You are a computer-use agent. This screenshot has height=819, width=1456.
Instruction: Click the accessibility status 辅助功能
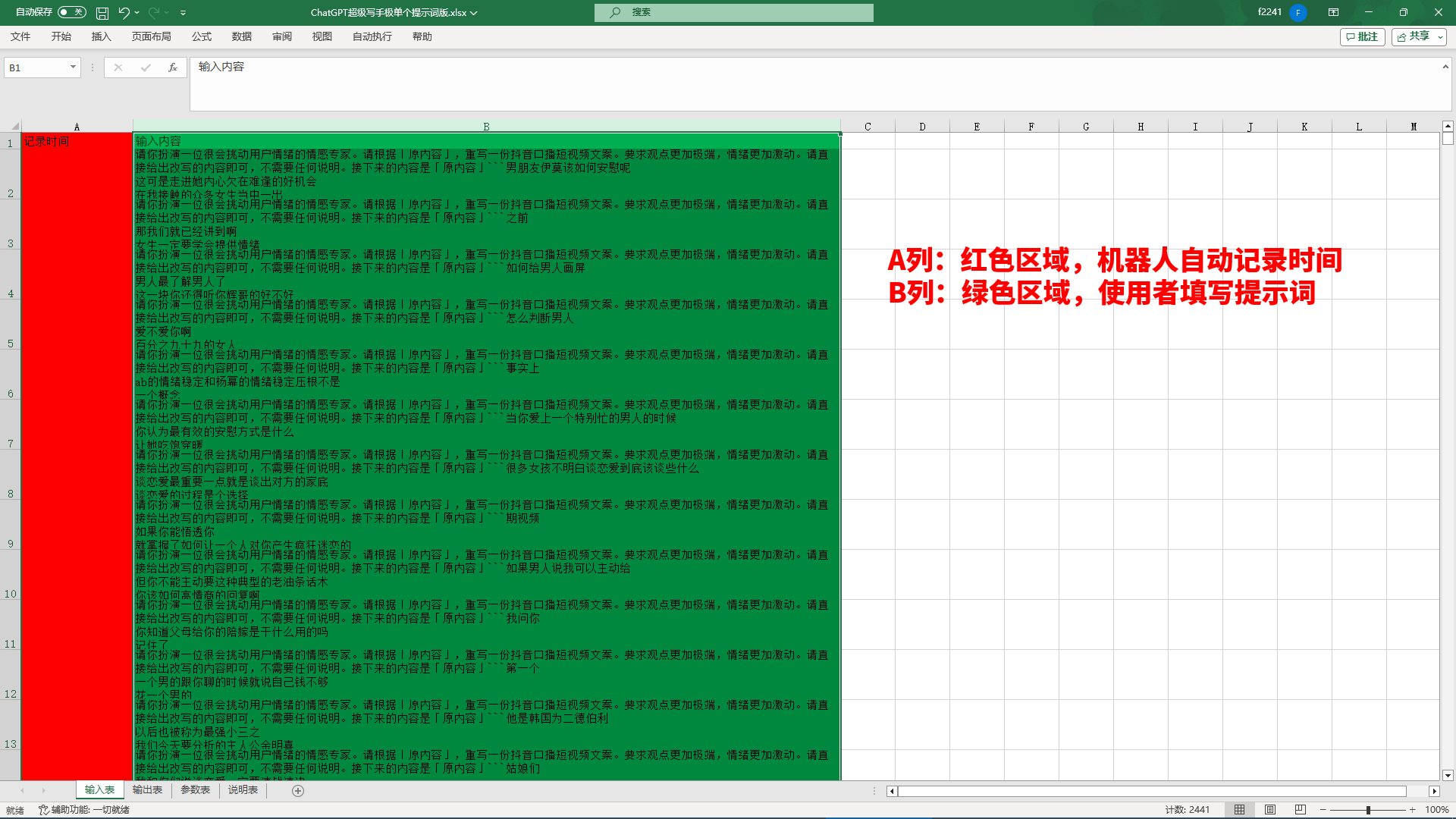pyautogui.click(x=84, y=810)
